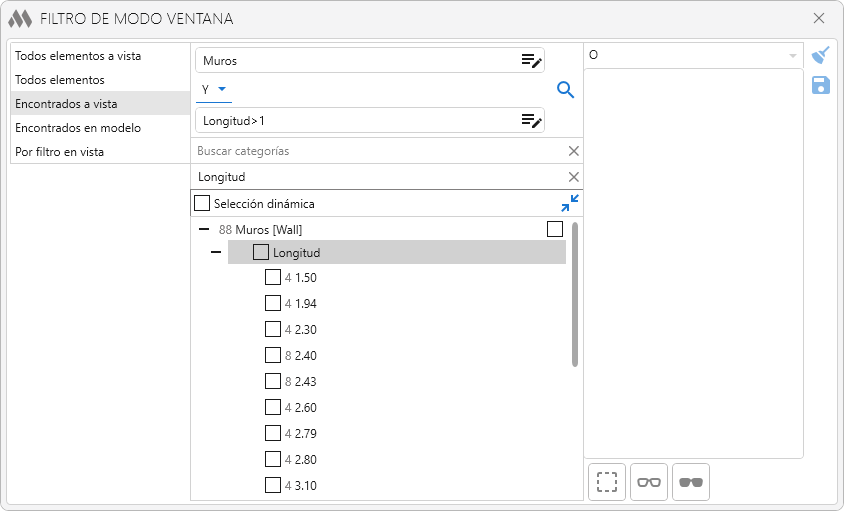The height and width of the screenshot is (511, 844).
Task: Click the collapse arrows icon
Action: 570,203
